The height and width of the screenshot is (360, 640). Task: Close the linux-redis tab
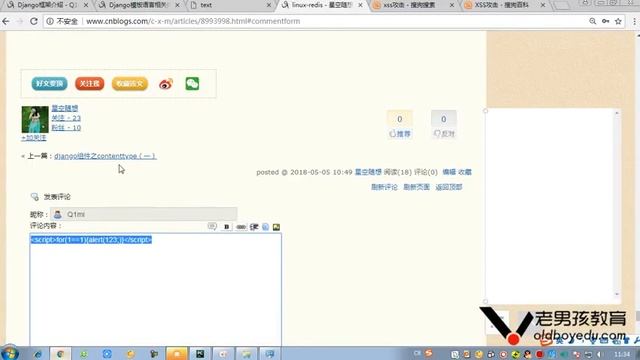tap(360, 5)
